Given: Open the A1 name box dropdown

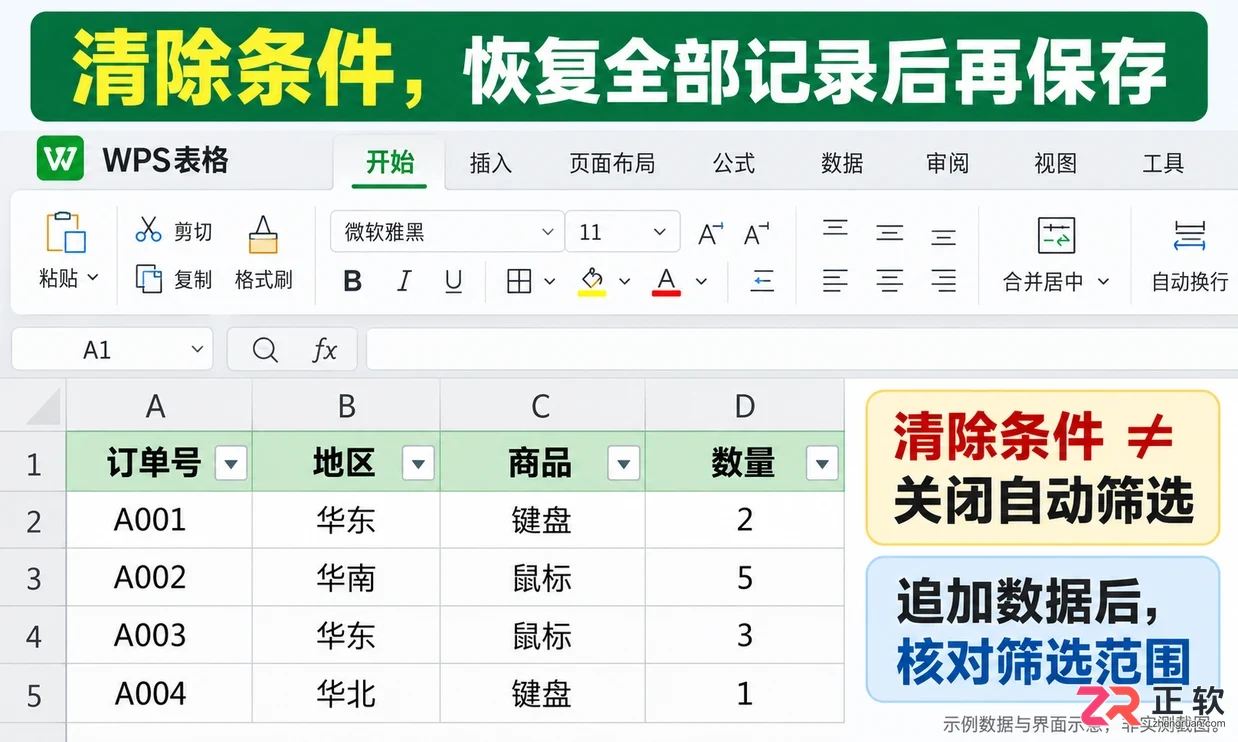Looking at the screenshot, I should pyautogui.click(x=196, y=350).
